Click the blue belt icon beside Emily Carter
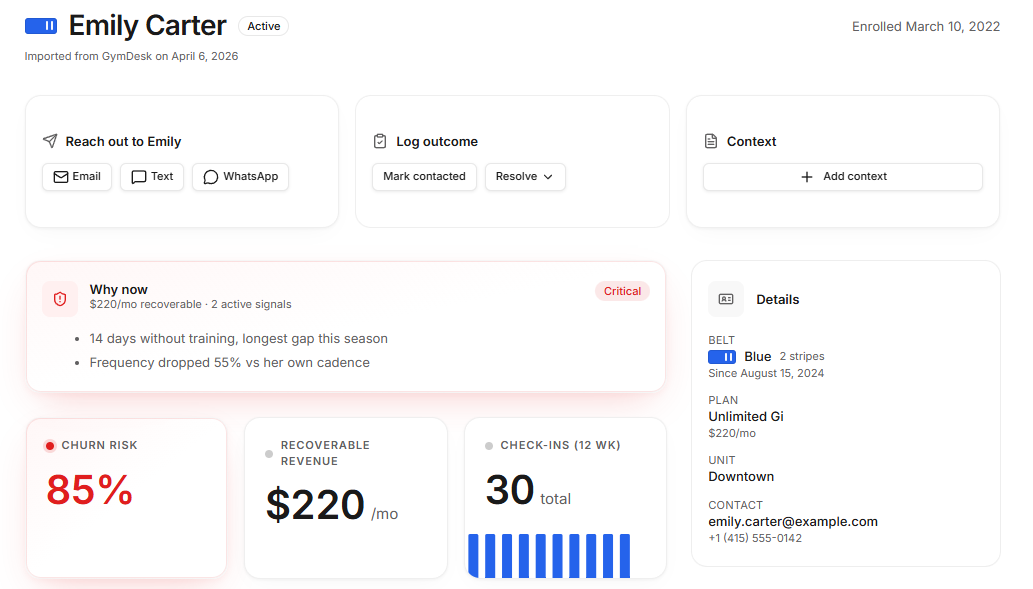The image size is (1033, 589). (x=41, y=26)
